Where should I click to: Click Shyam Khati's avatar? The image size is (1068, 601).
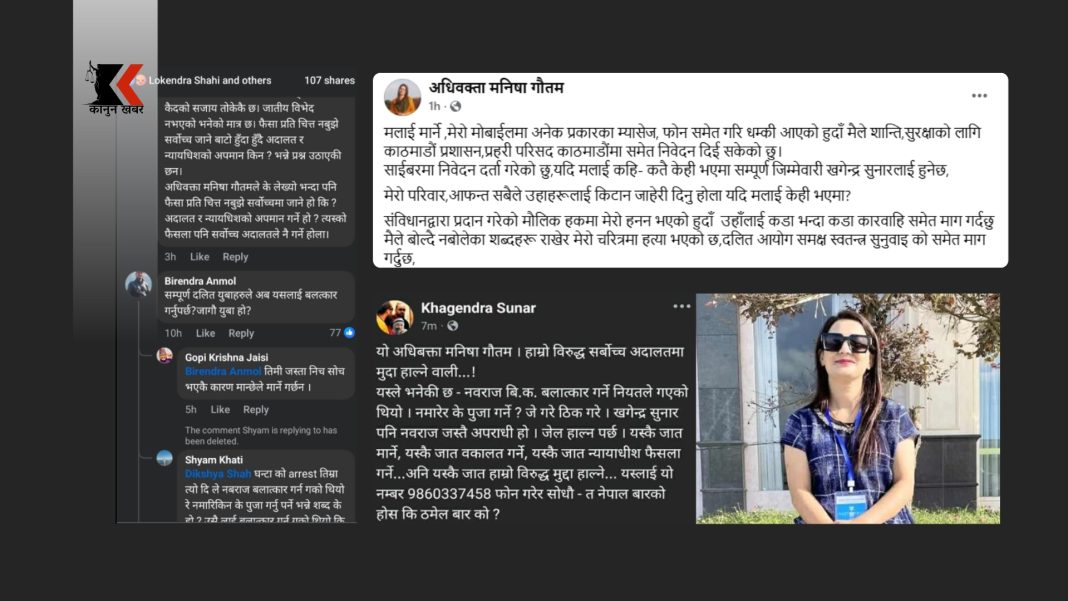click(x=165, y=458)
